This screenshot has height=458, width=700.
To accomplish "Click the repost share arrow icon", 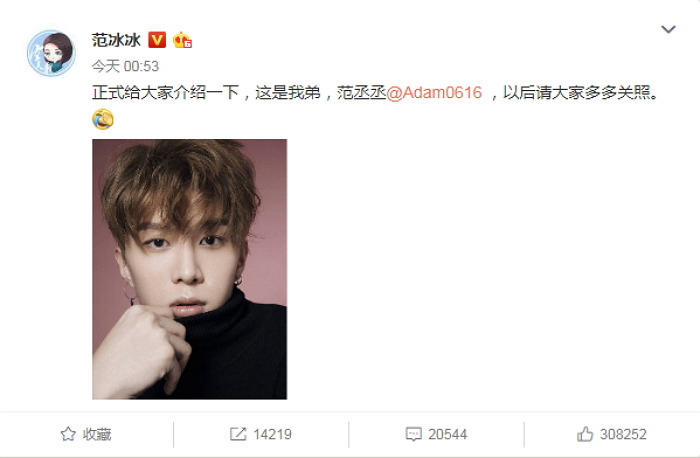I will (x=238, y=434).
